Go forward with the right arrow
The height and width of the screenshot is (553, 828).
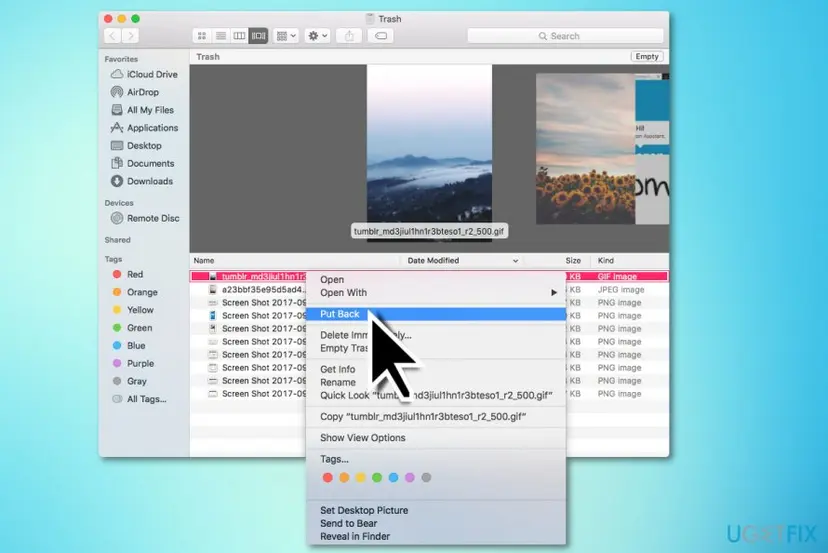tap(130, 36)
